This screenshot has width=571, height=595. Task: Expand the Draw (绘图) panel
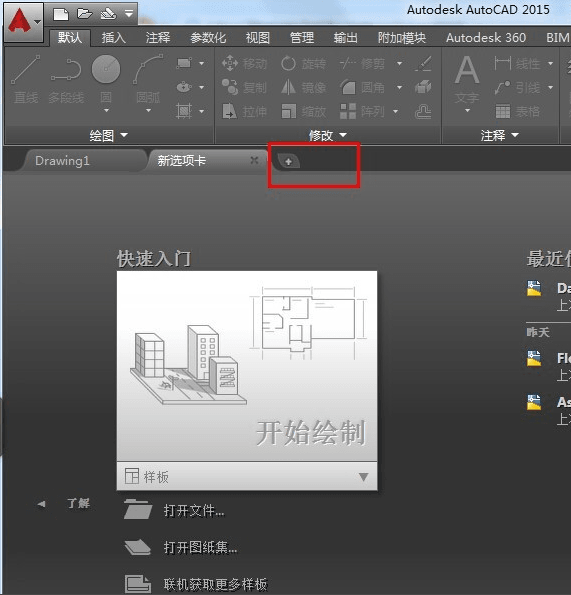click(109, 135)
